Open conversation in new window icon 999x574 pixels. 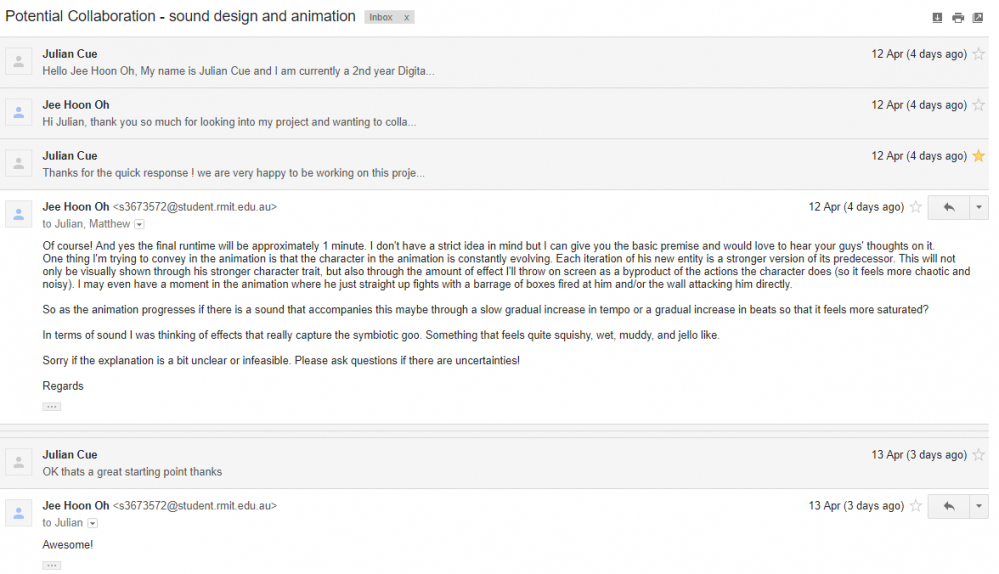pos(978,18)
